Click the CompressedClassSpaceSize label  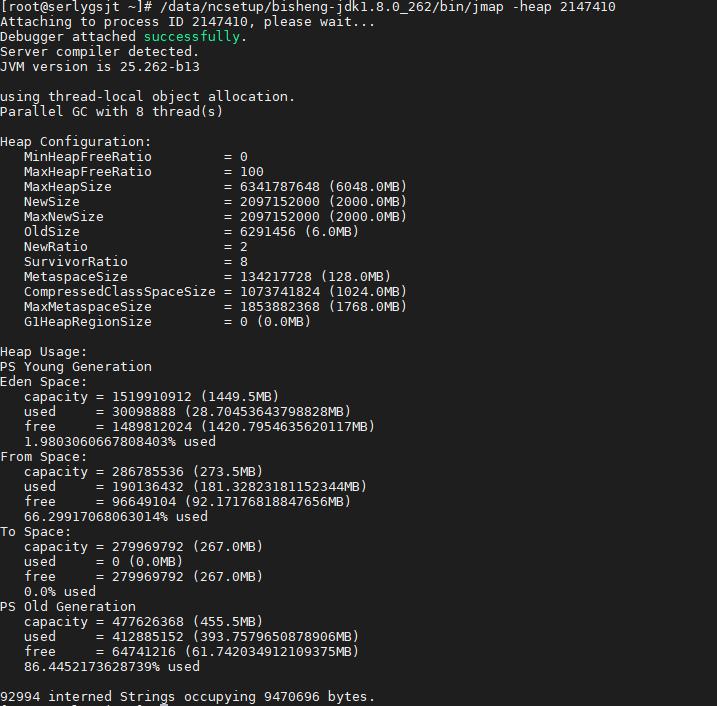pyautogui.click(x=120, y=292)
